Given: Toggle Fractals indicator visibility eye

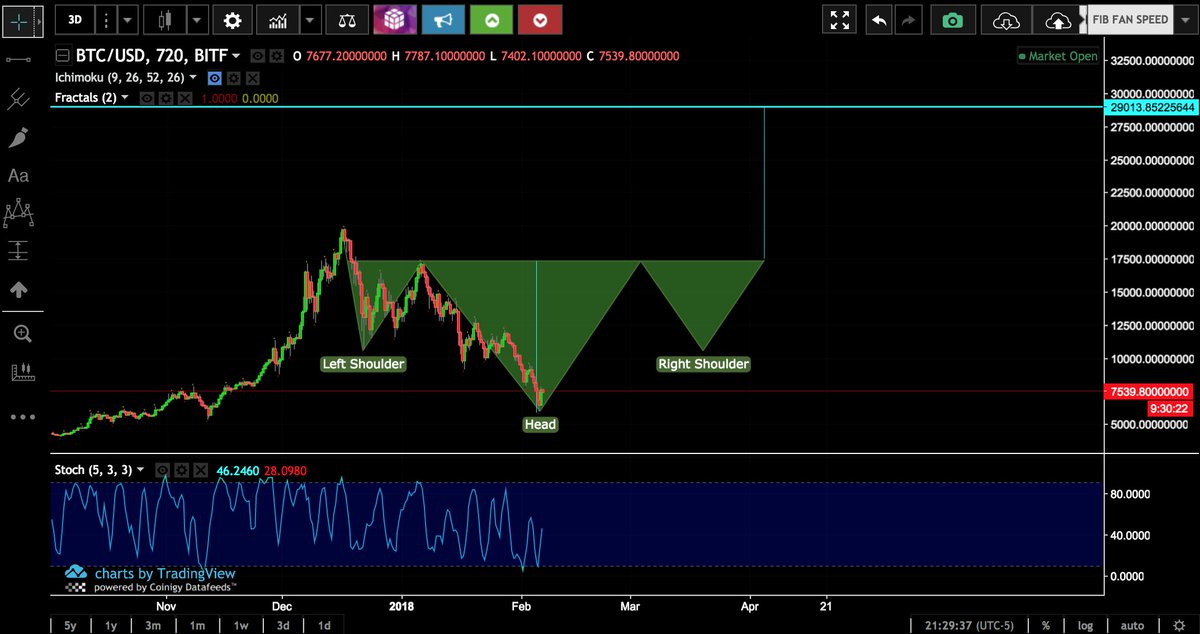Looking at the screenshot, I should click(x=147, y=98).
